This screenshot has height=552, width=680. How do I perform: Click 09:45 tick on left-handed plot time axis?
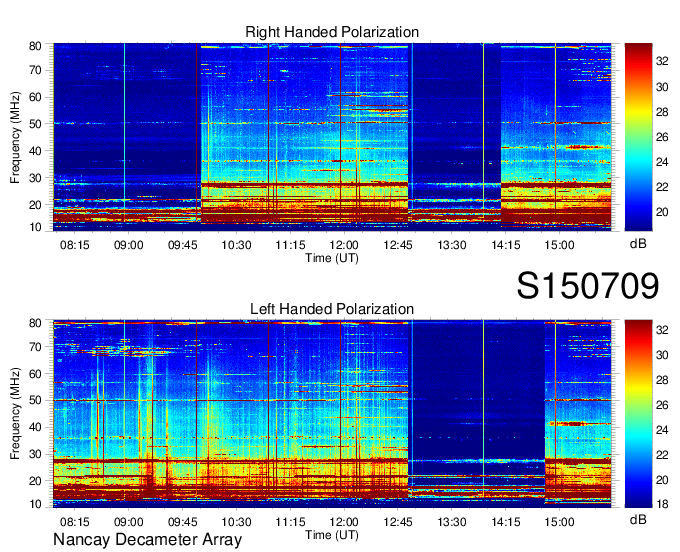coord(183,522)
